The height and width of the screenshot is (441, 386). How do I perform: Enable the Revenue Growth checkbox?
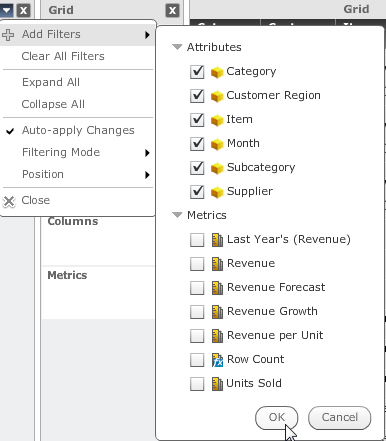coord(197,312)
